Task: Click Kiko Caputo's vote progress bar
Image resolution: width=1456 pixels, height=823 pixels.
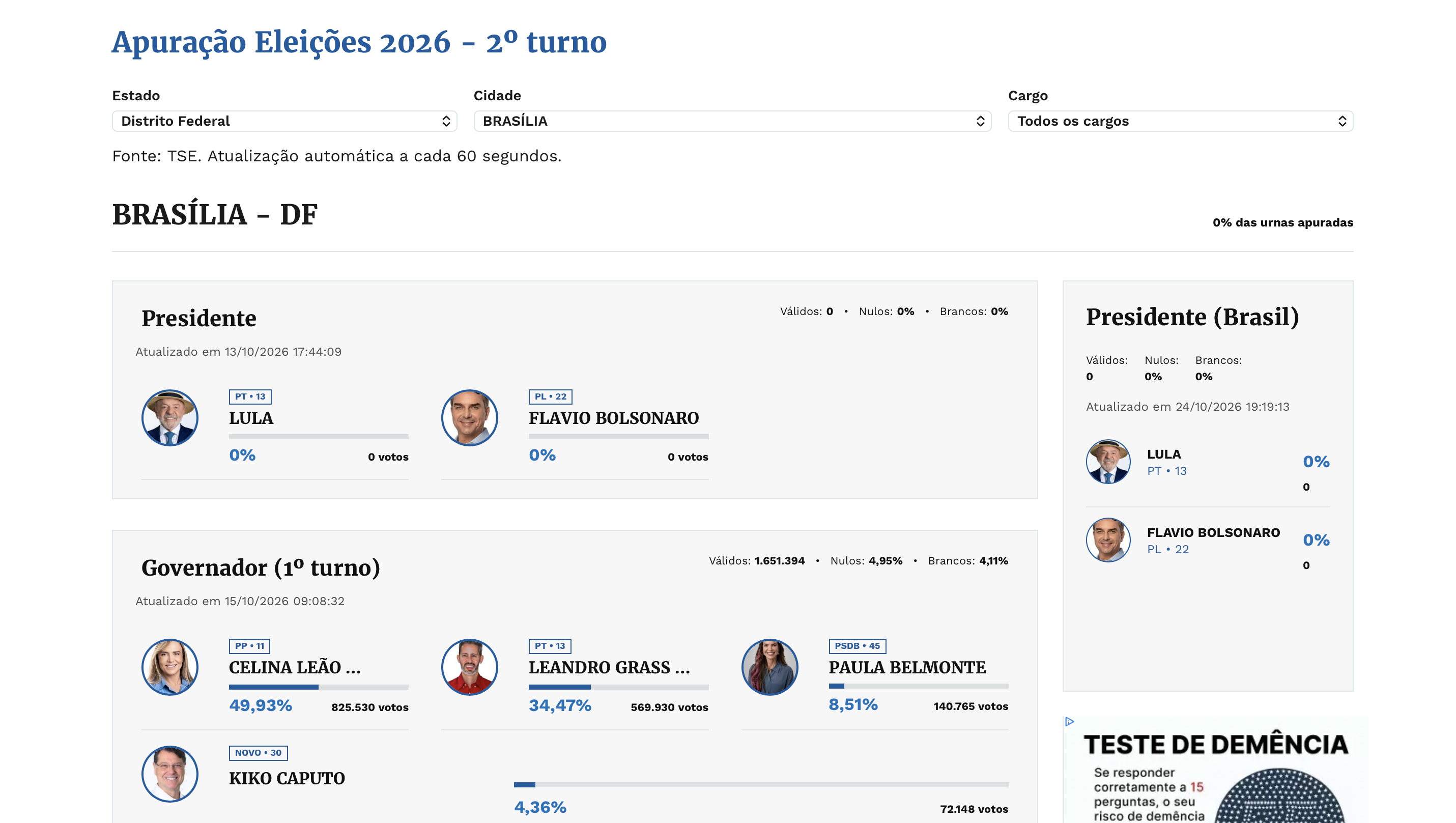Action: 761,784
